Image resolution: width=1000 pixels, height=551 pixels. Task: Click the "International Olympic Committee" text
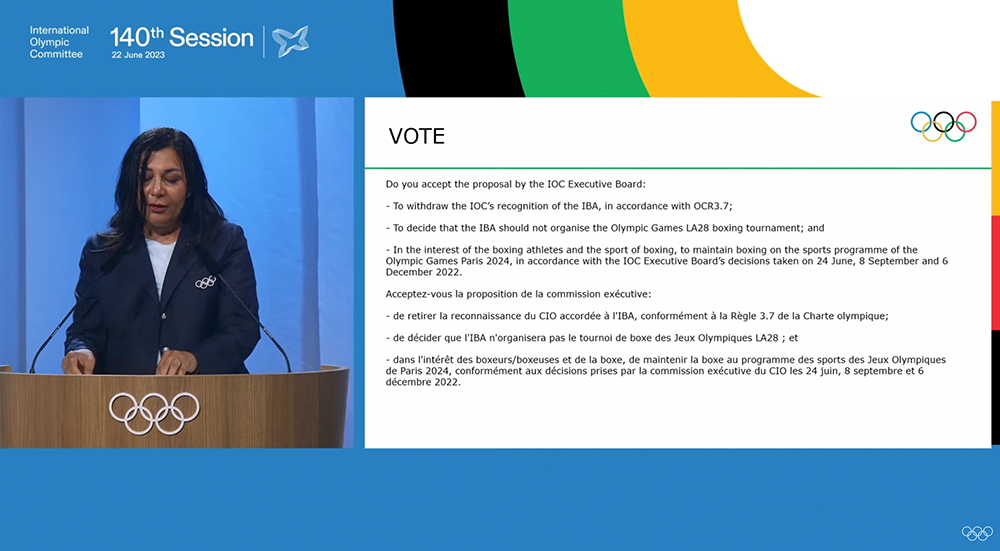point(59,42)
